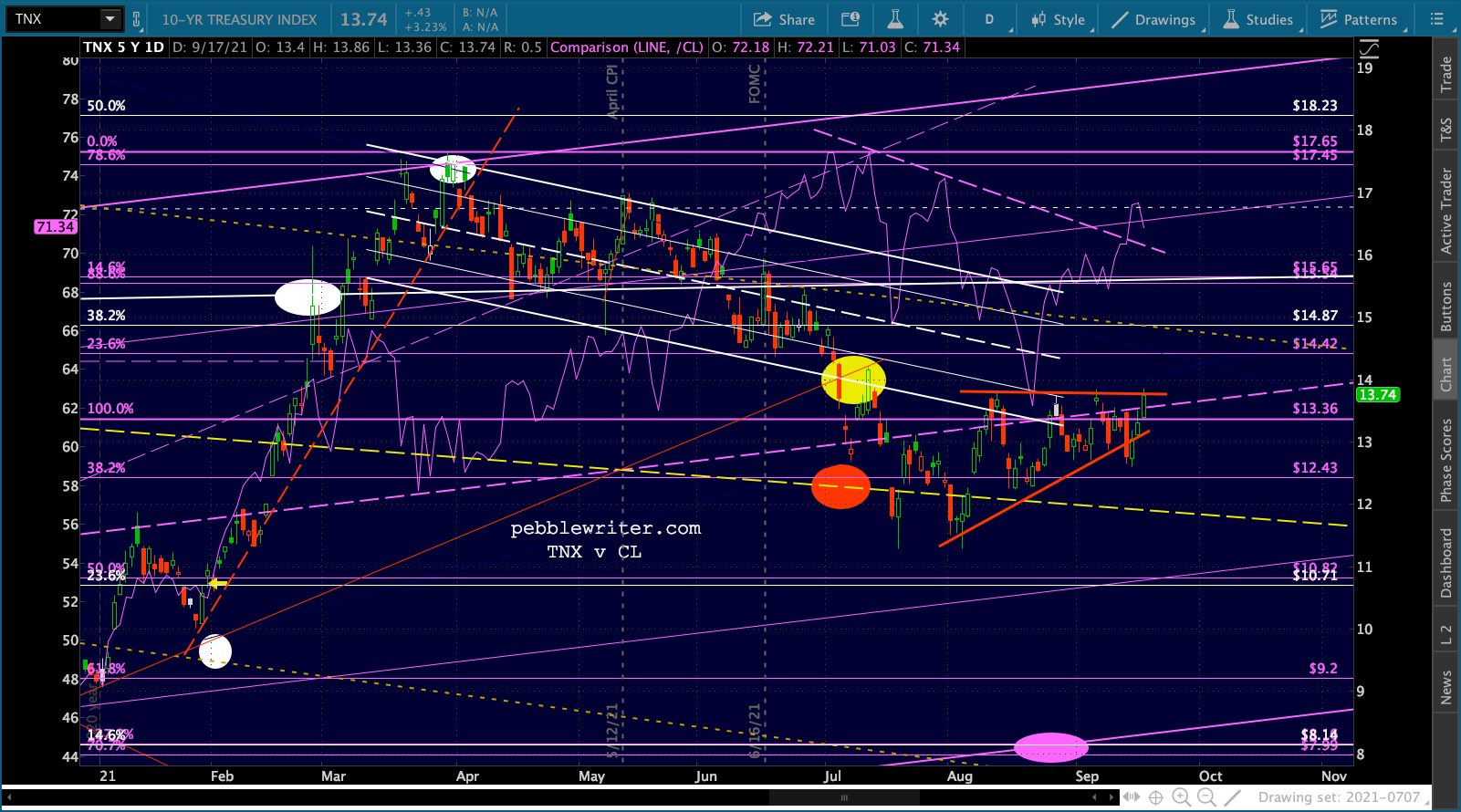This screenshot has width=1461, height=812.
Task: Click the TNX 5 Y 1D chart label
Action: point(123,47)
